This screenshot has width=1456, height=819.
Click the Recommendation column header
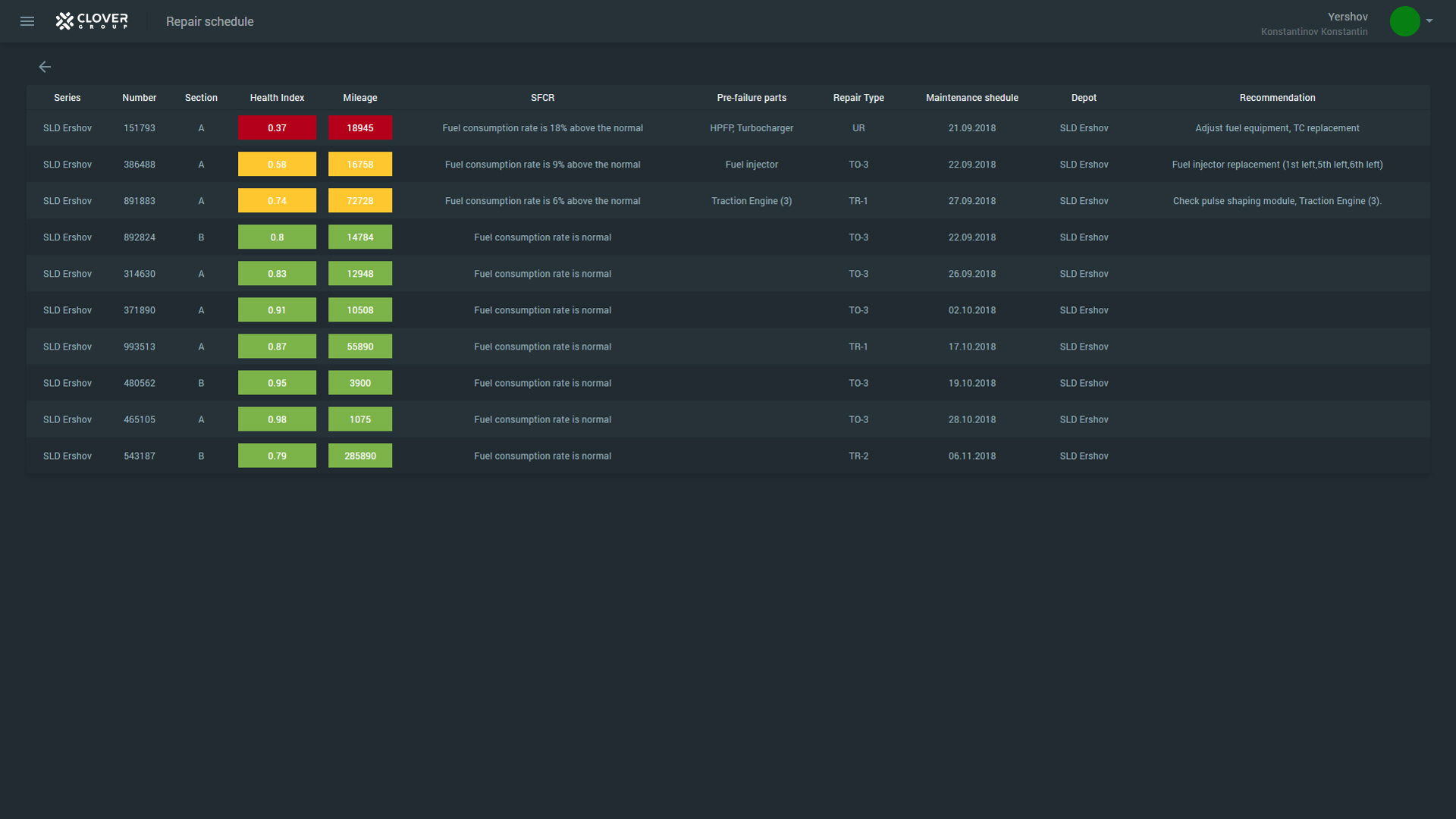(x=1277, y=98)
